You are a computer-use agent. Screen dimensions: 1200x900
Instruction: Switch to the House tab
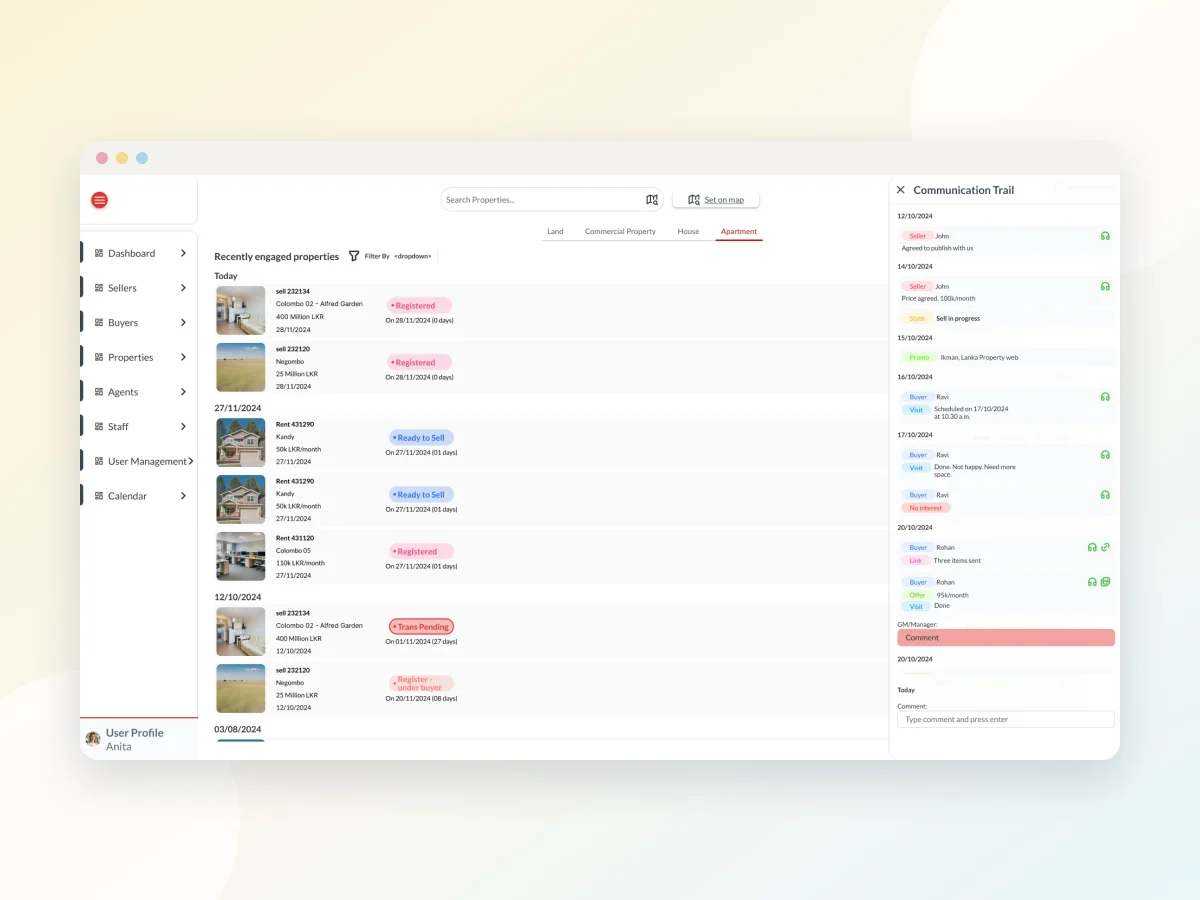point(688,232)
